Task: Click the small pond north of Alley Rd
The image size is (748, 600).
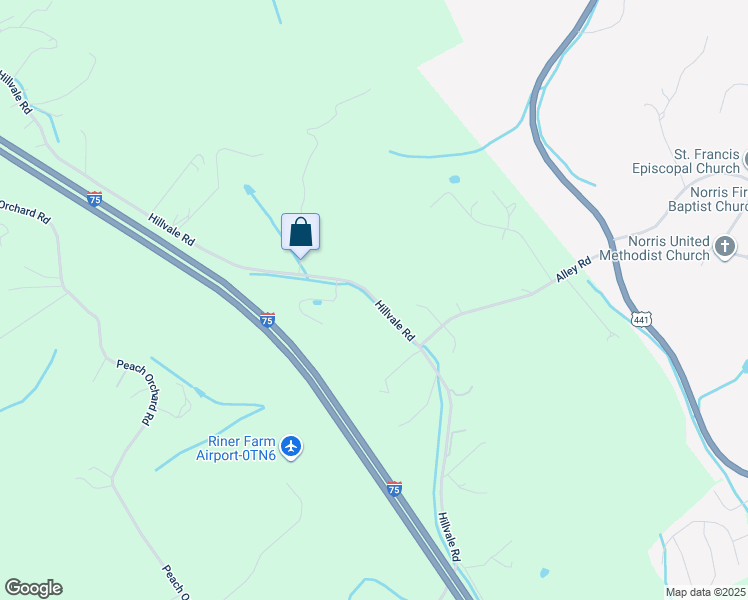Action: click(x=455, y=180)
